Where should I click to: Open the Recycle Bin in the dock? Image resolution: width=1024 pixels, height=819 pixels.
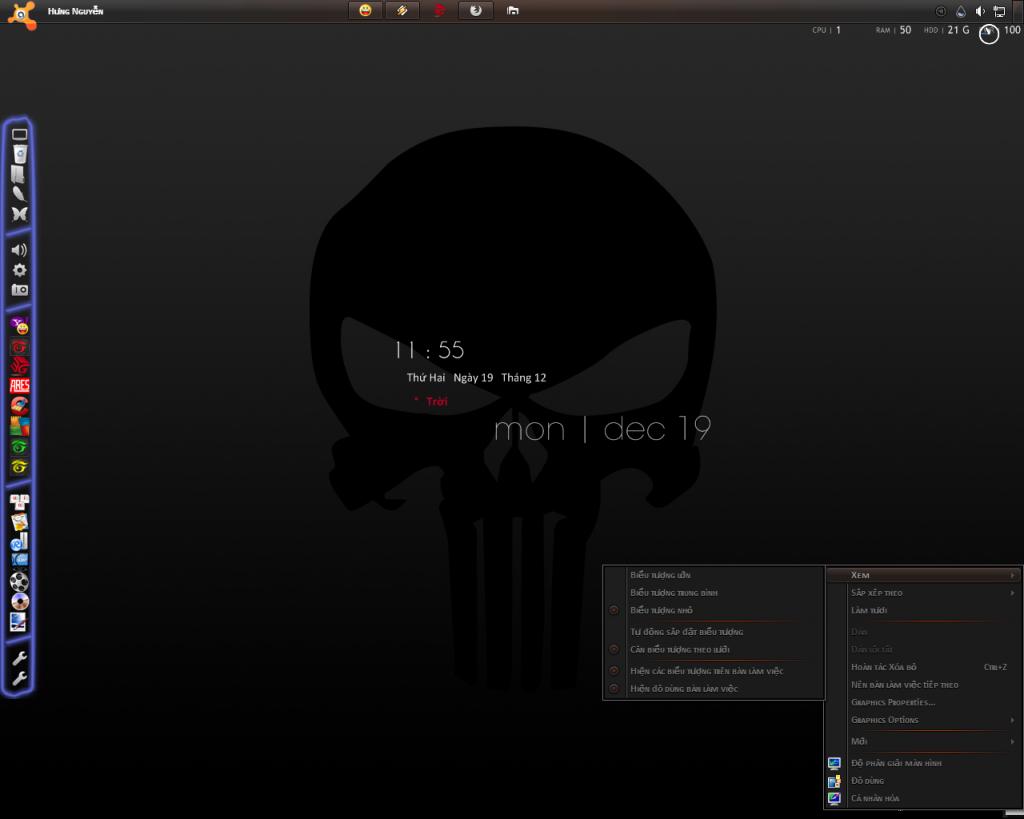20,154
